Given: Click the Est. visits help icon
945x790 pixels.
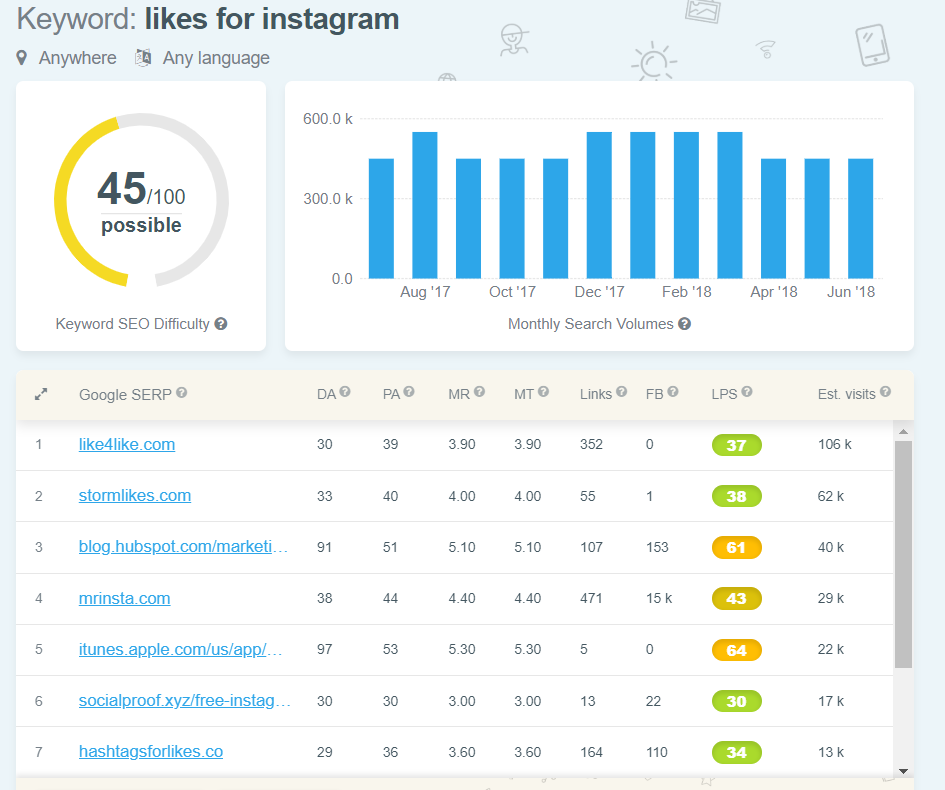Looking at the screenshot, I should (x=885, y=392).
